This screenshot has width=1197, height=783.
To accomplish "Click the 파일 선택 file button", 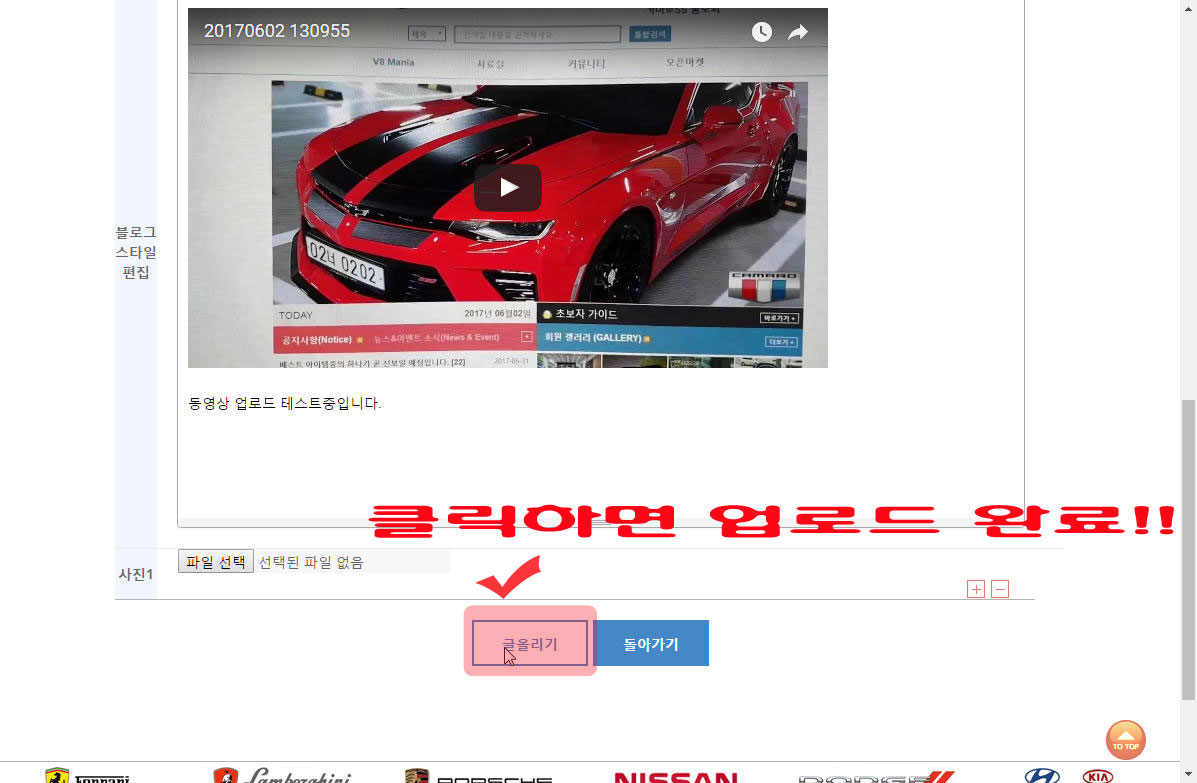I will (215, 562).
